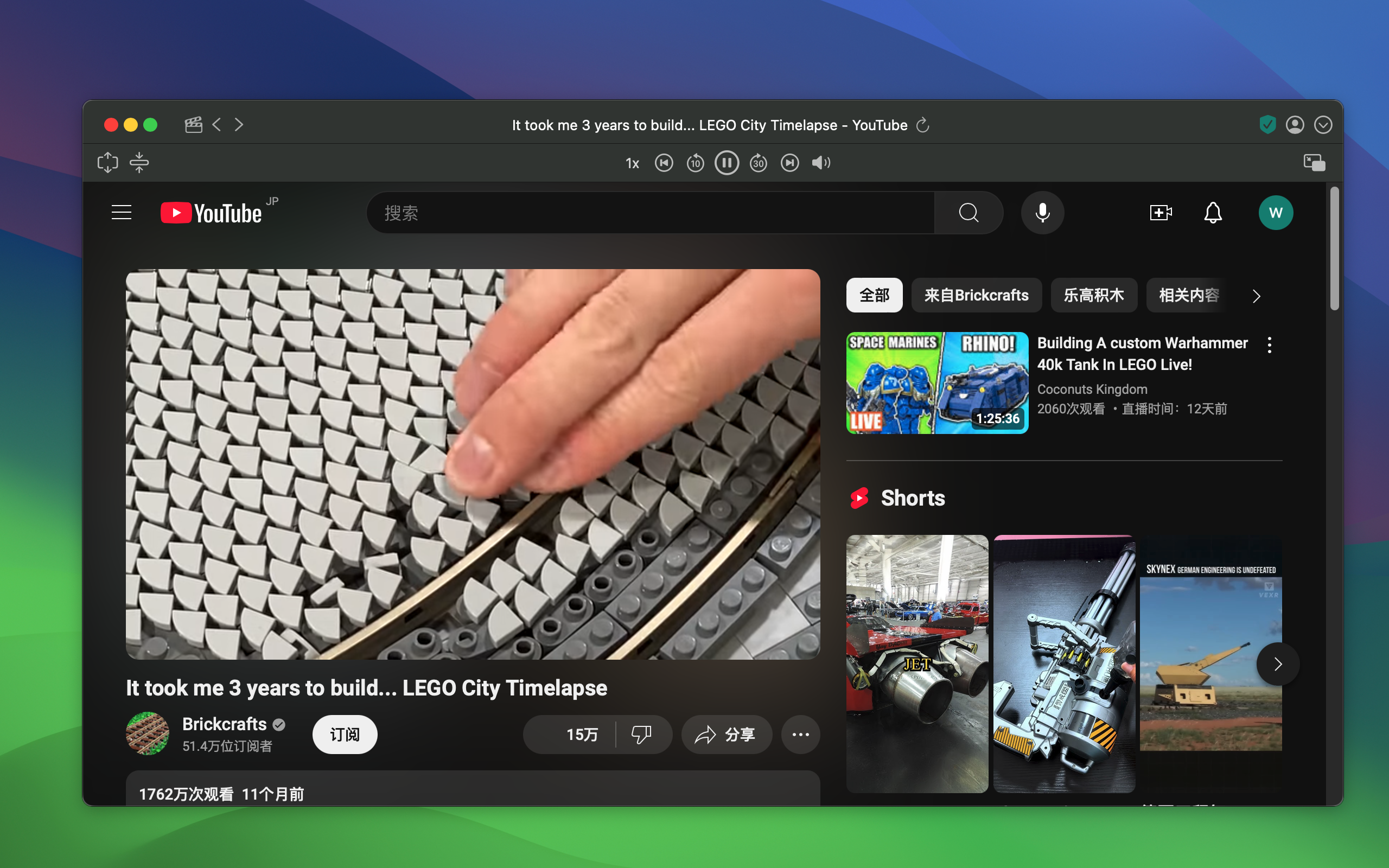Skip to next track
Image resolution: width=1389 pixels, height=868 pixels.
pos(790,163)
